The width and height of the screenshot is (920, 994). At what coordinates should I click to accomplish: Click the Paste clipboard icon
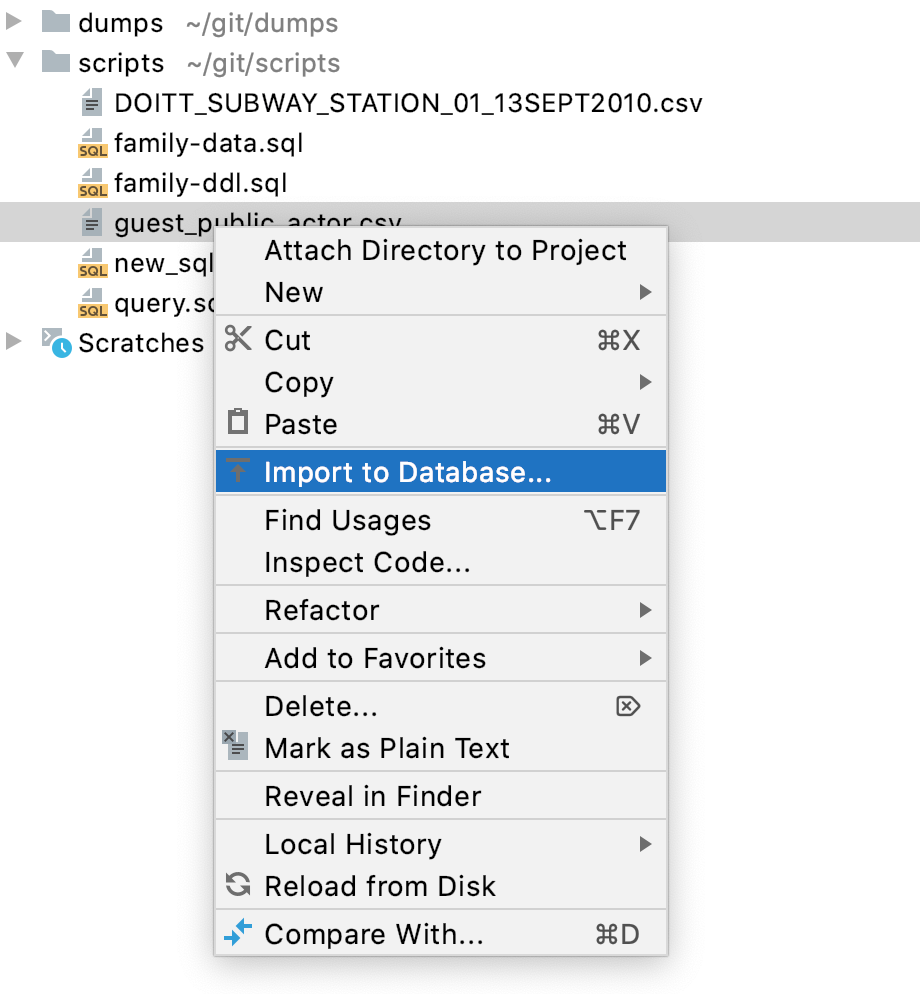pos(238,422)
